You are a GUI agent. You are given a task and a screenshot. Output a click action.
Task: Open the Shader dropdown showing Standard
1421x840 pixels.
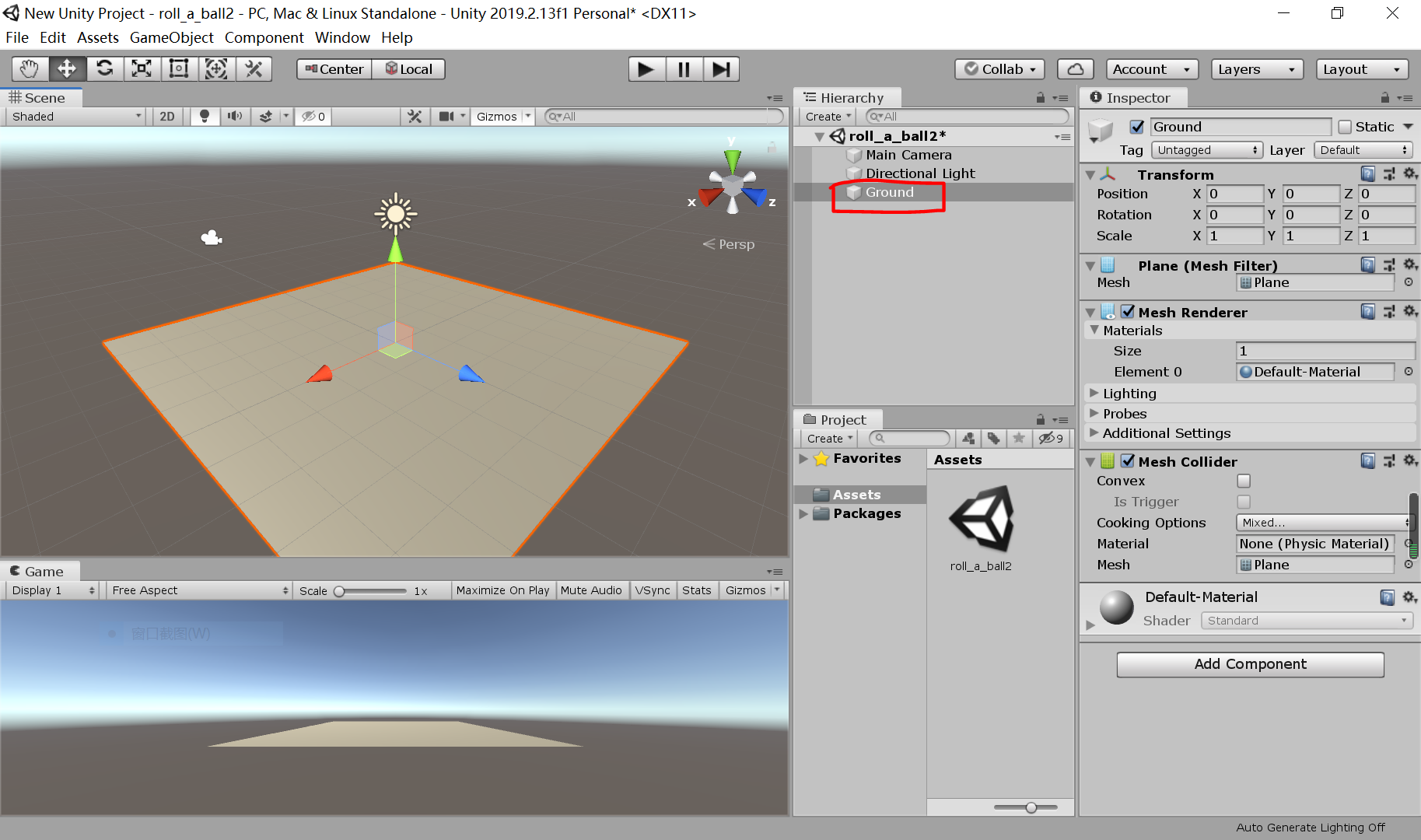(1306, 620)
